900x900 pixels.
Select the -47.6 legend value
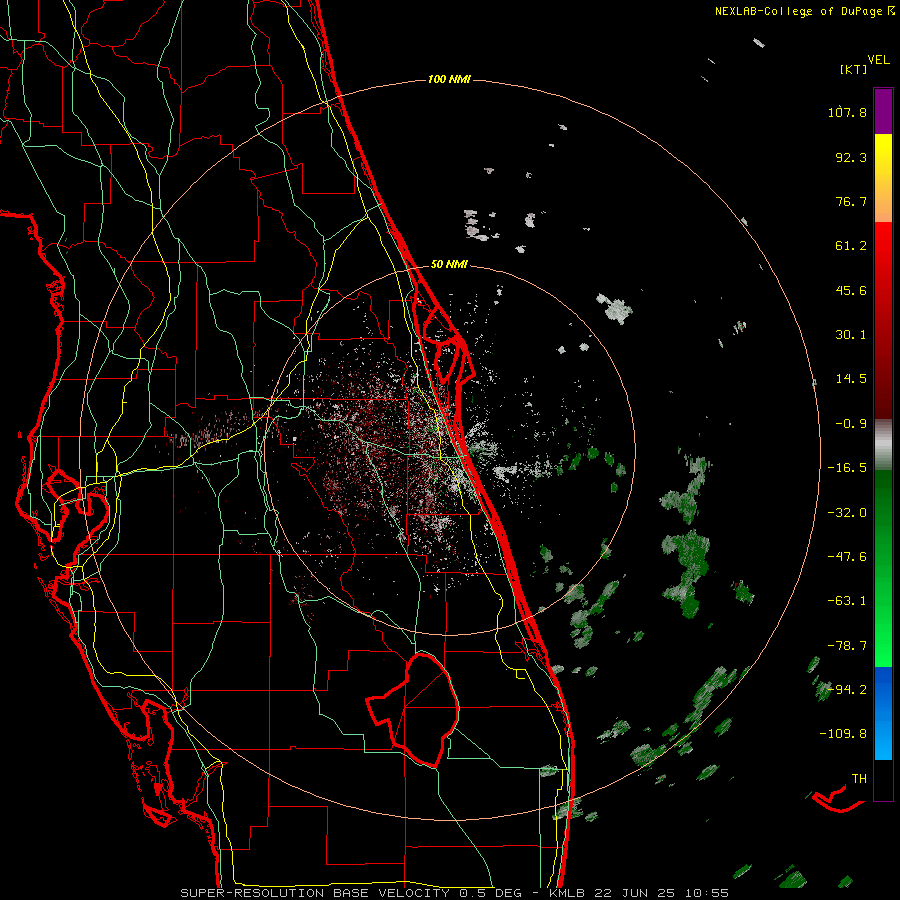(x=847, y=557)
